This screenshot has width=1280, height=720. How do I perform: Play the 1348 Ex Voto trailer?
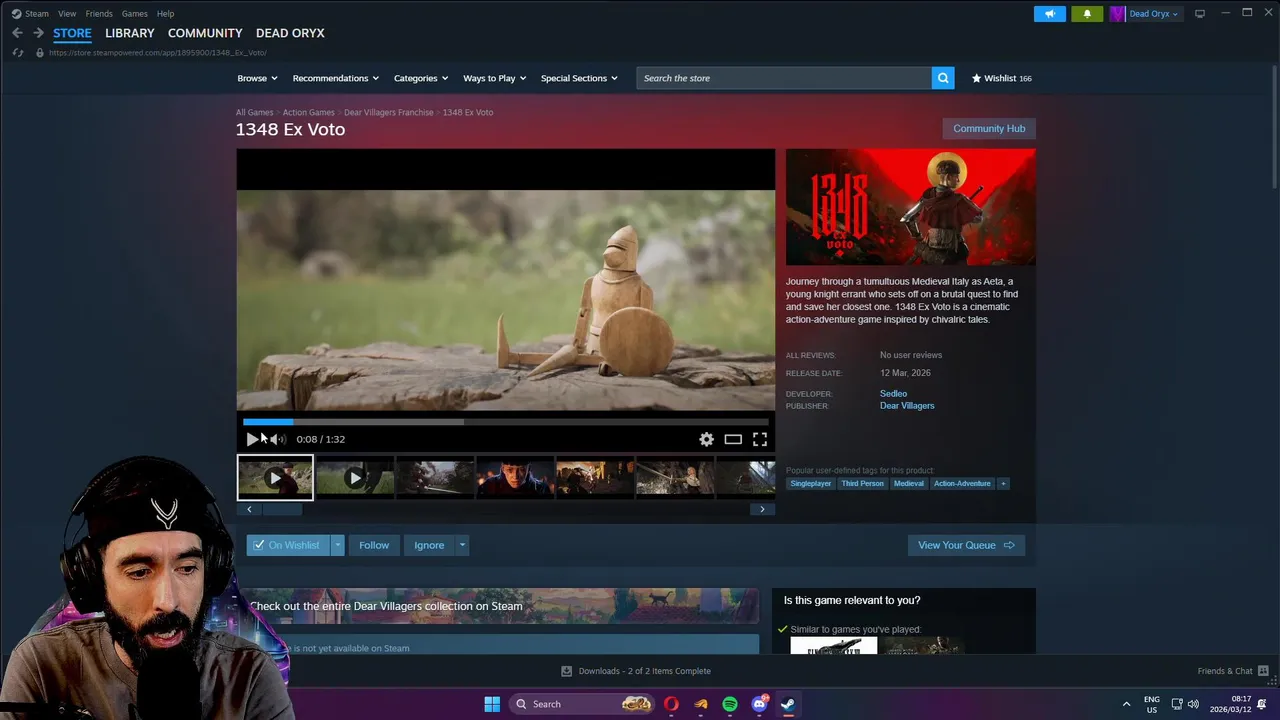[x=252, y=439]
